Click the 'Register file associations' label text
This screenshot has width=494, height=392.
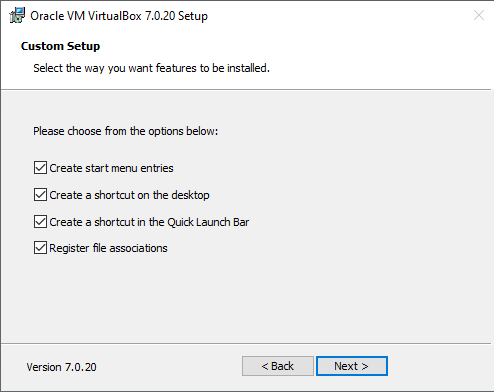[x=108, y=248]
